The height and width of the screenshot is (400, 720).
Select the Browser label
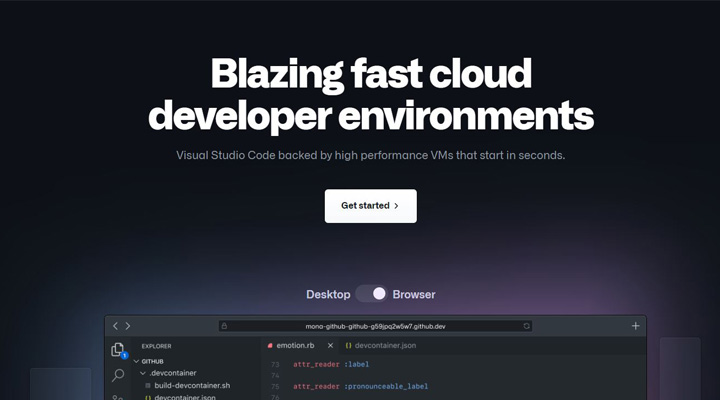click(414, 294)
